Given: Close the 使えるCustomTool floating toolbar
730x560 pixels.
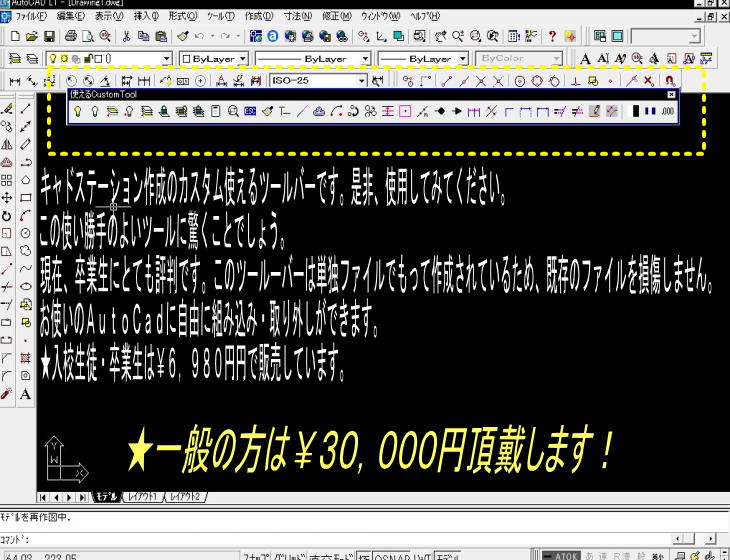Looking at the screenshot, I should click(x=671, y=94).
